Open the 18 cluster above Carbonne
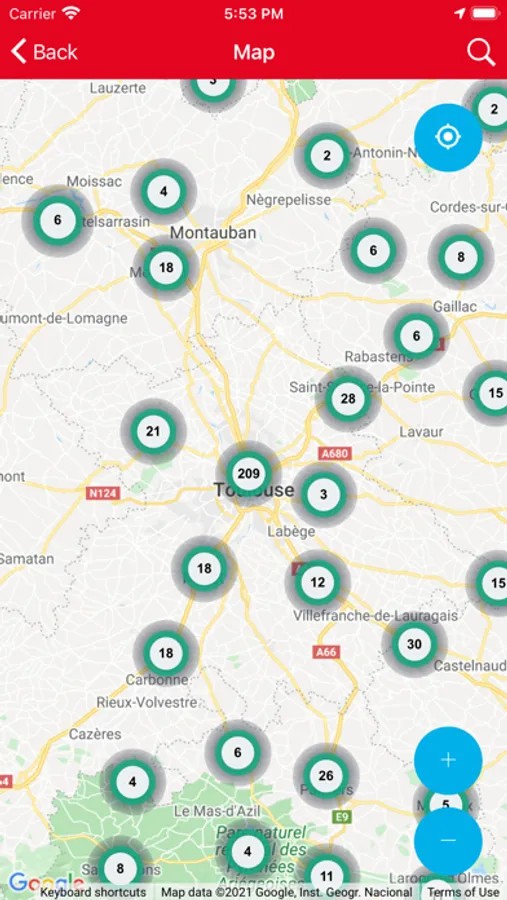This screenshot has width=507, height=900. point(166,653)
